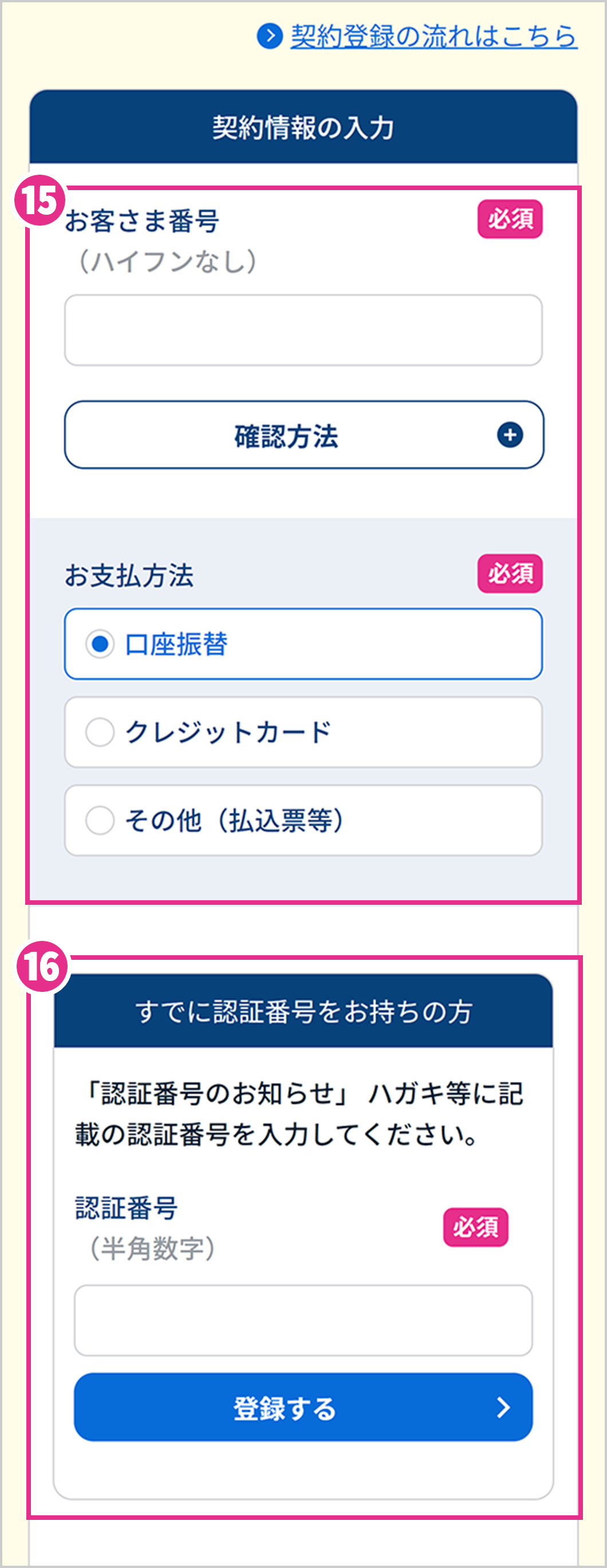Image resolution: width=607 pixels, height=1568 pixels.
Task: Select the クレジットカード radio button
Action: point(100,732)
